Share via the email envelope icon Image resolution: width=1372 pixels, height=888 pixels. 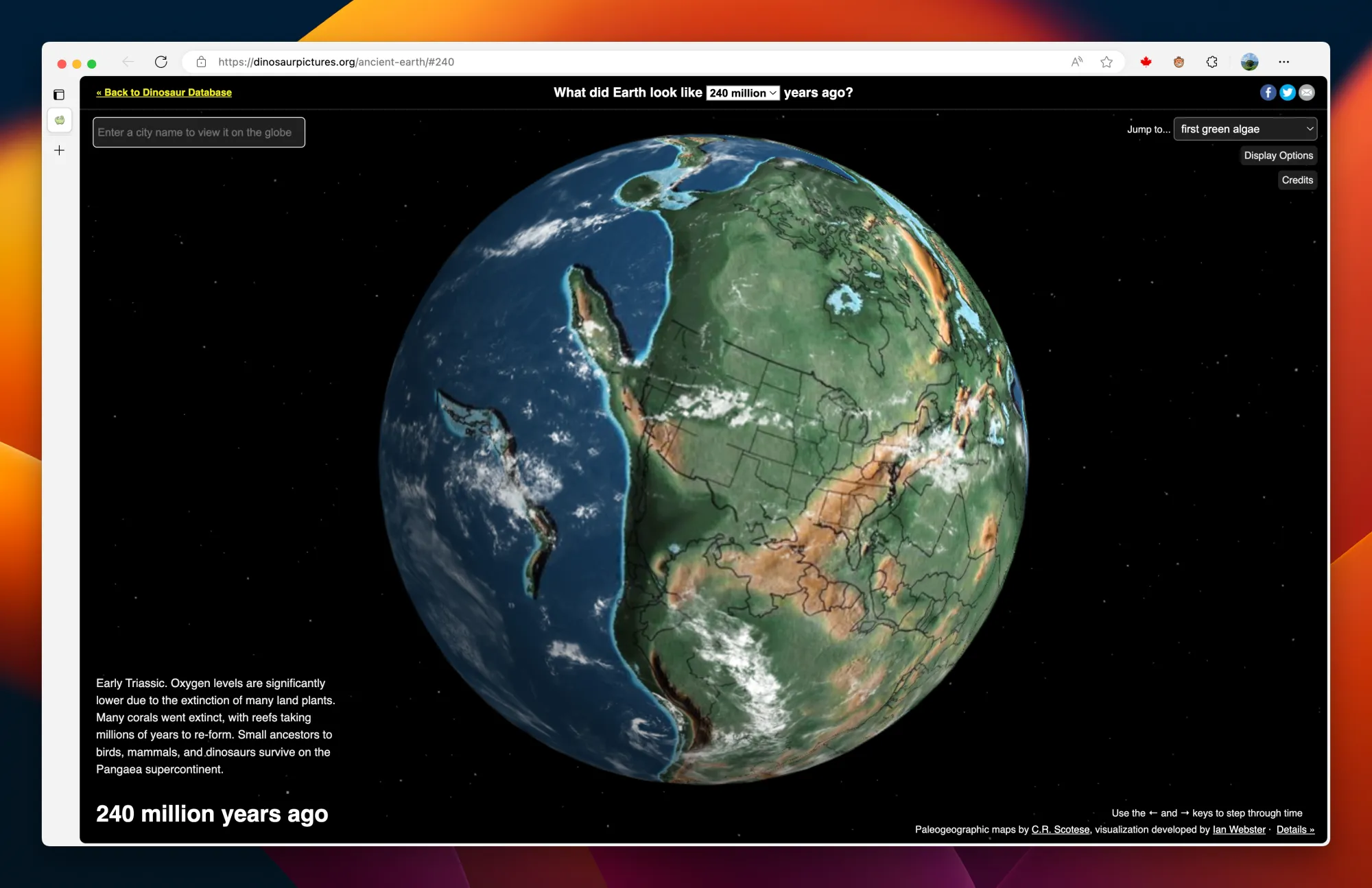tap(1307, 93)
